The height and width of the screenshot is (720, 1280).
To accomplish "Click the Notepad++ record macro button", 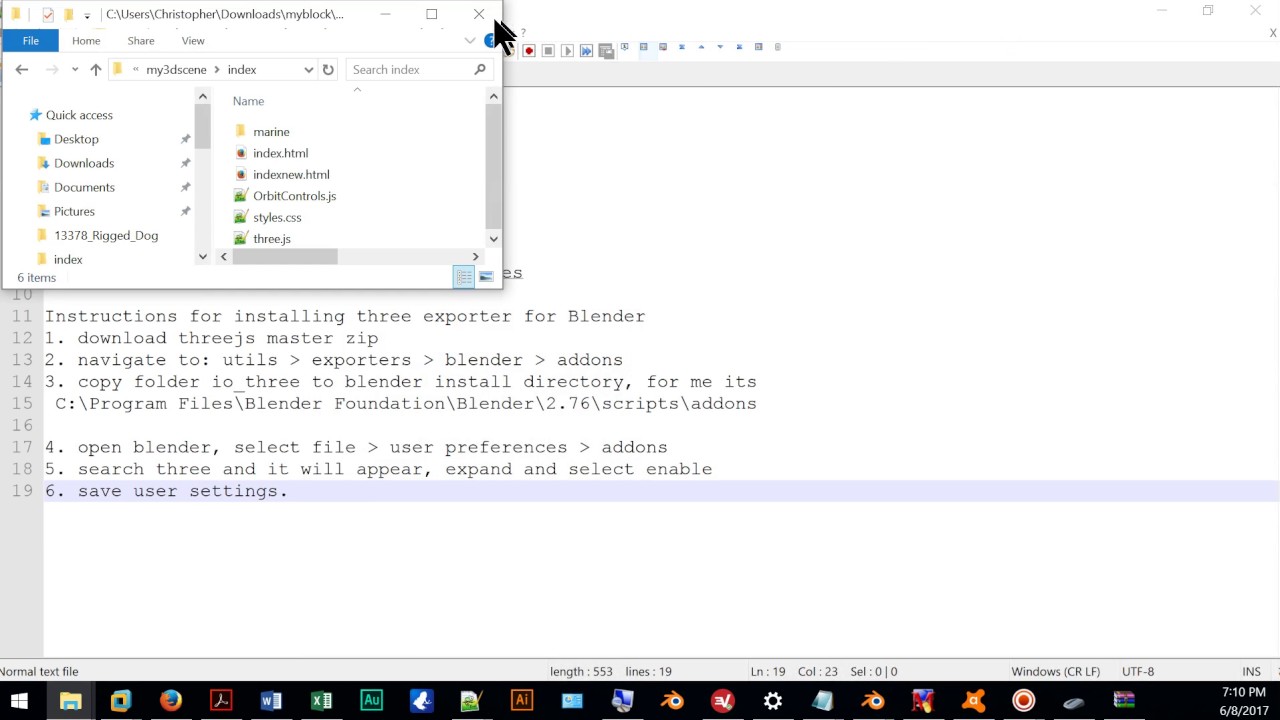I will click(x=529, y=50).
